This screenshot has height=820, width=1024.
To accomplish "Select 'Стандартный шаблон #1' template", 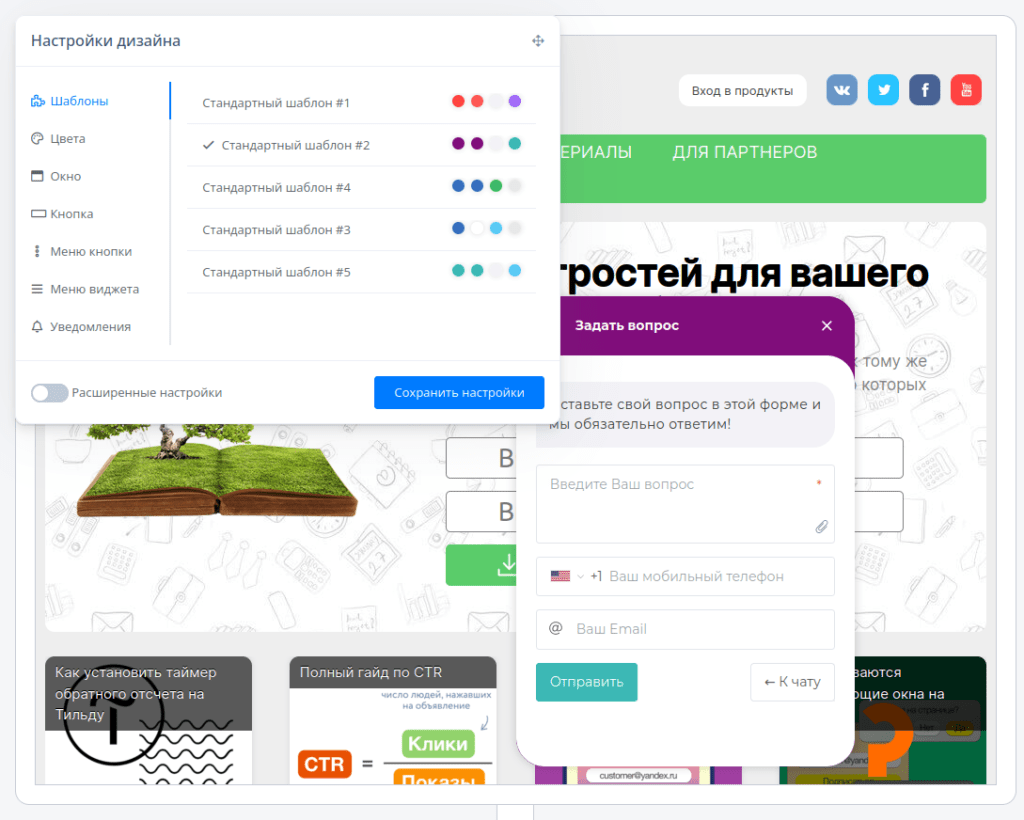I will (276, 102).
